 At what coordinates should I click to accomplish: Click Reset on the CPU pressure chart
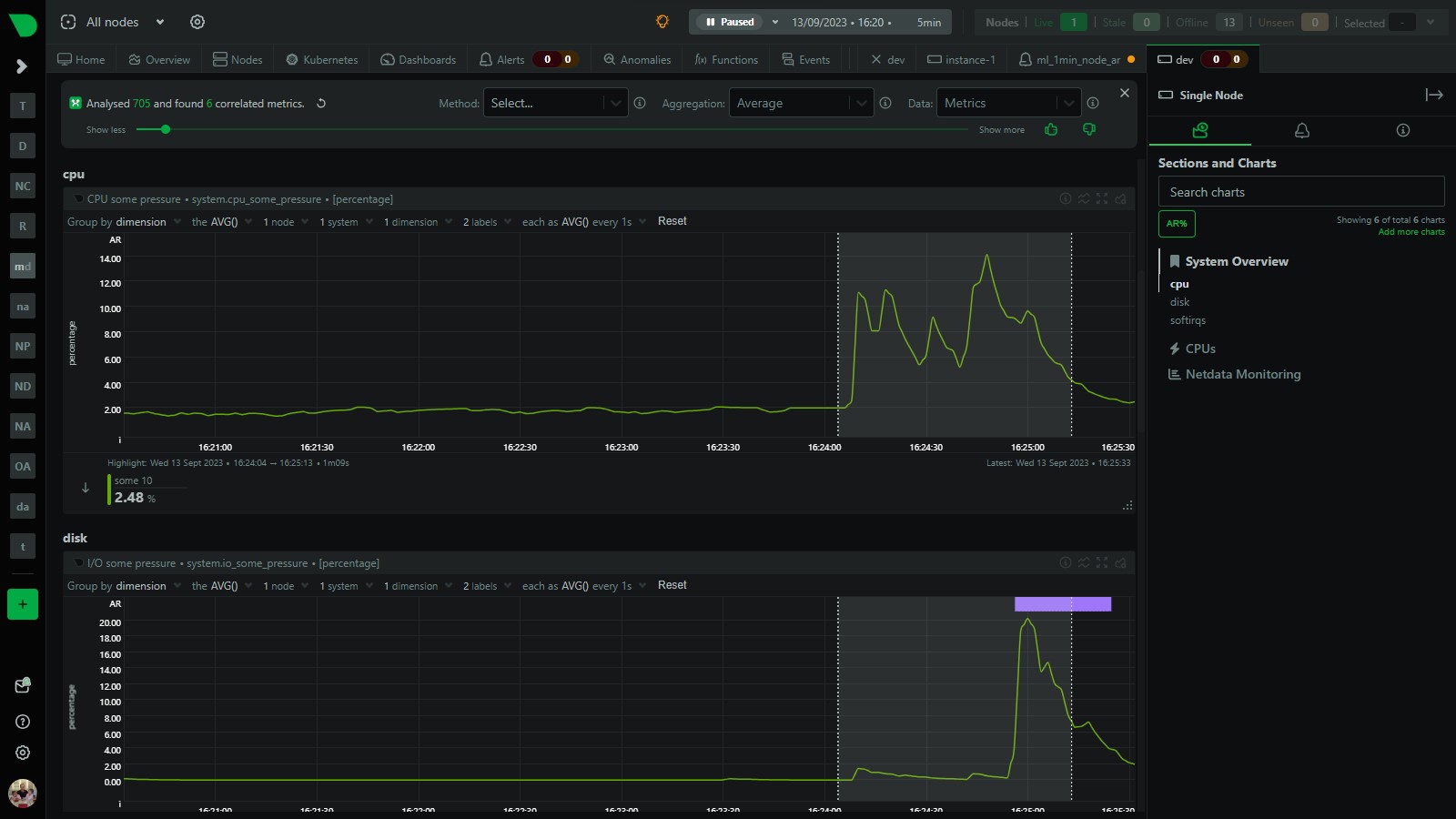(x=672, y=221)
